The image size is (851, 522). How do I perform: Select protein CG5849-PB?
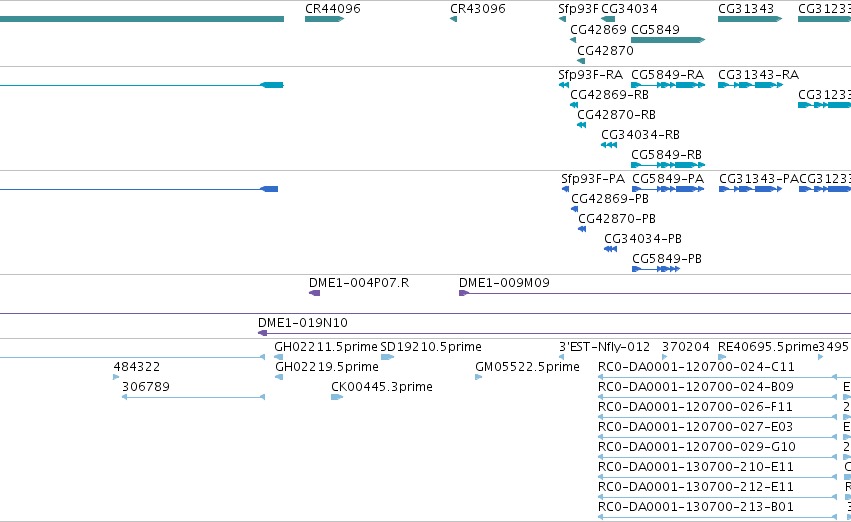coord(656,269)
